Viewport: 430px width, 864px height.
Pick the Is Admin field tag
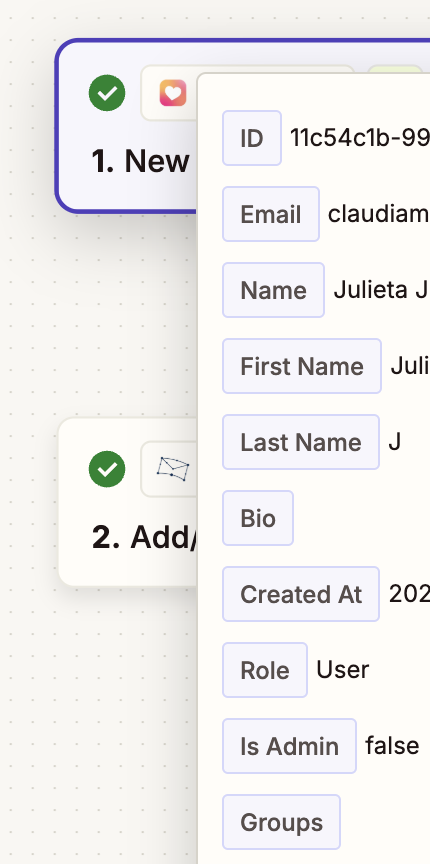(289, 746)
